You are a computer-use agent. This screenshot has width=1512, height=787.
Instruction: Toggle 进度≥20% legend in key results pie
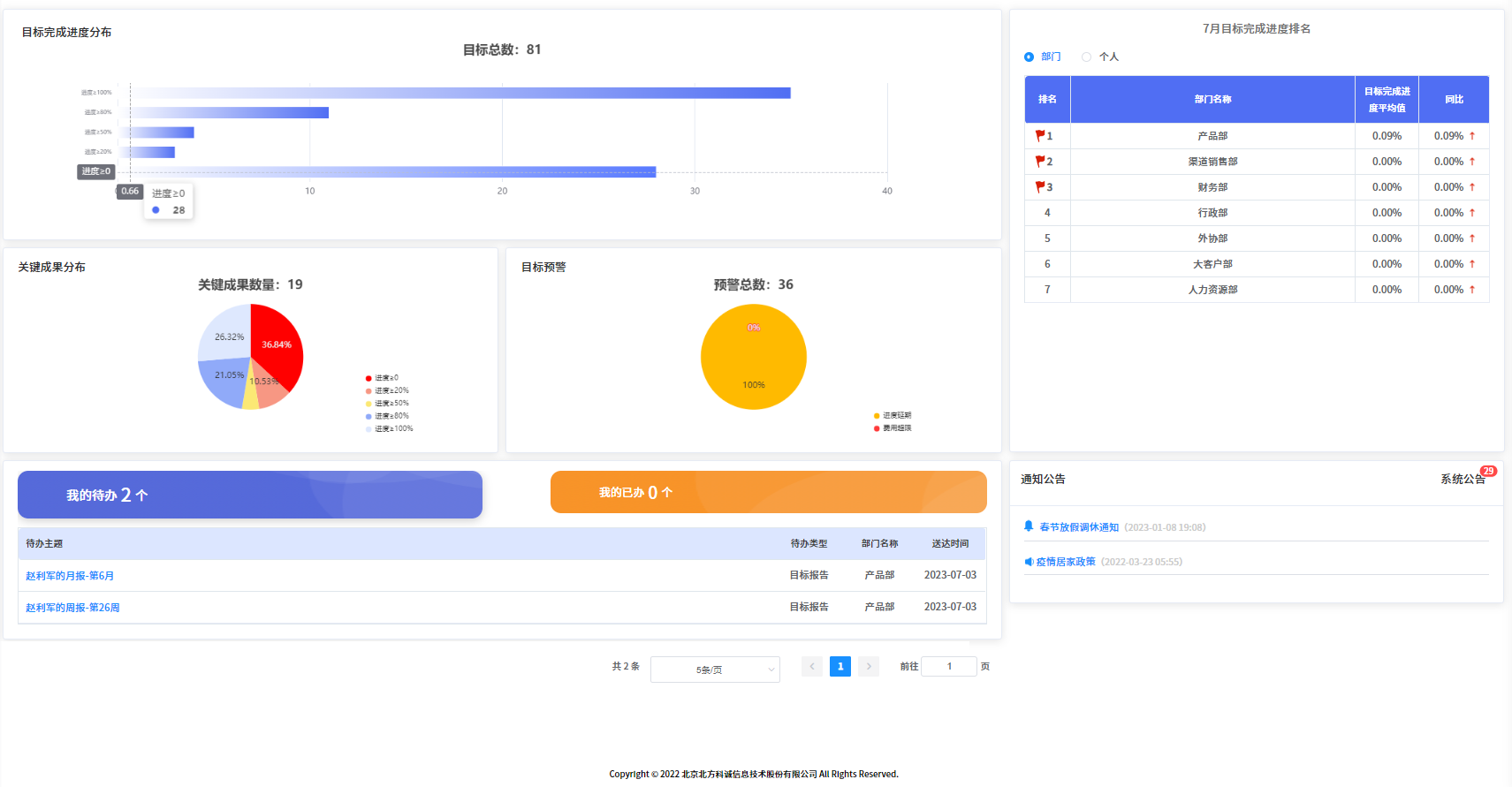(x=387, y=390)
